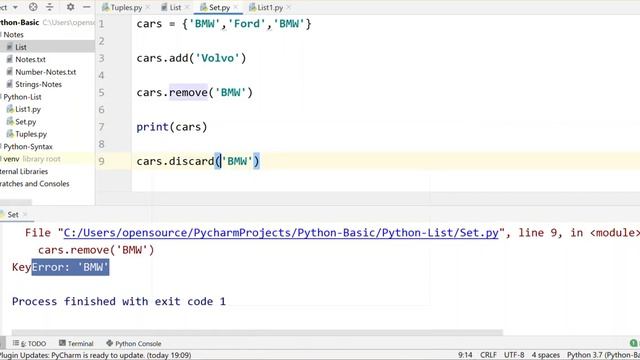Open Project panel settings gear

click(70, 7)
